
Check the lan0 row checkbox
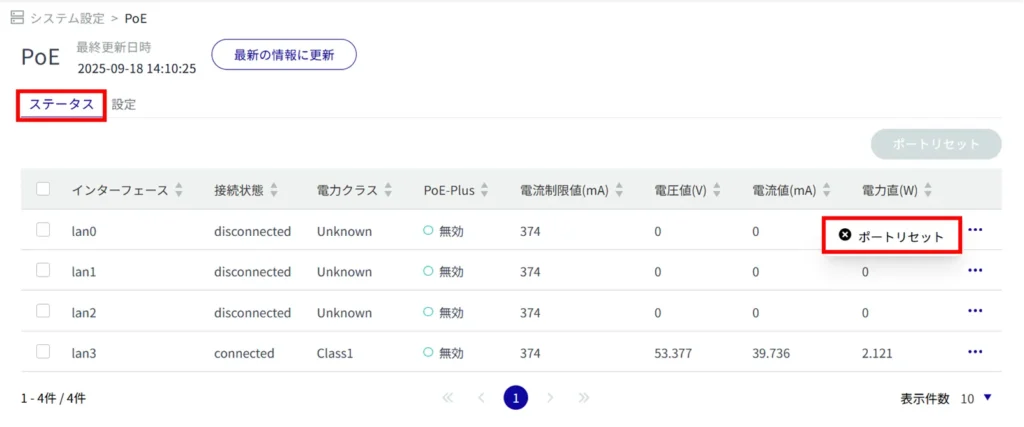tap(43, 230)
